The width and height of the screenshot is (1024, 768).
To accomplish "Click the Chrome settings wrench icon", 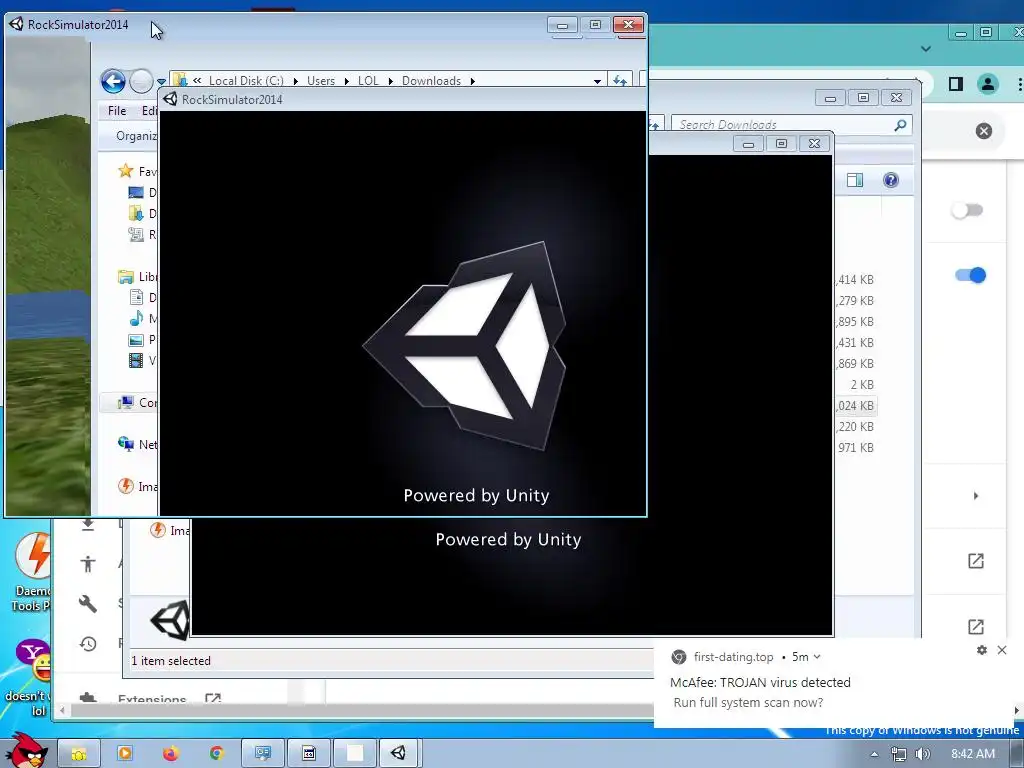I will coord(88,604).
